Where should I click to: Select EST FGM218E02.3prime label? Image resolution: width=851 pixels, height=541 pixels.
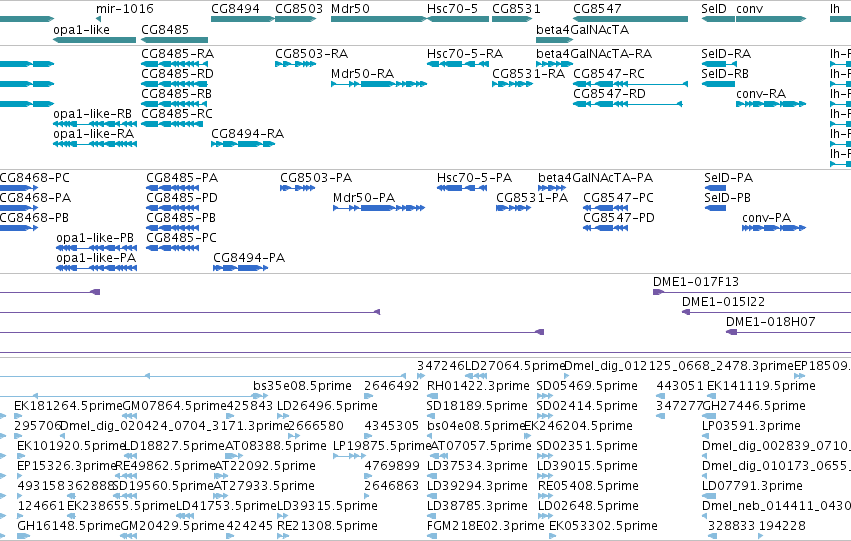[485, 526]
